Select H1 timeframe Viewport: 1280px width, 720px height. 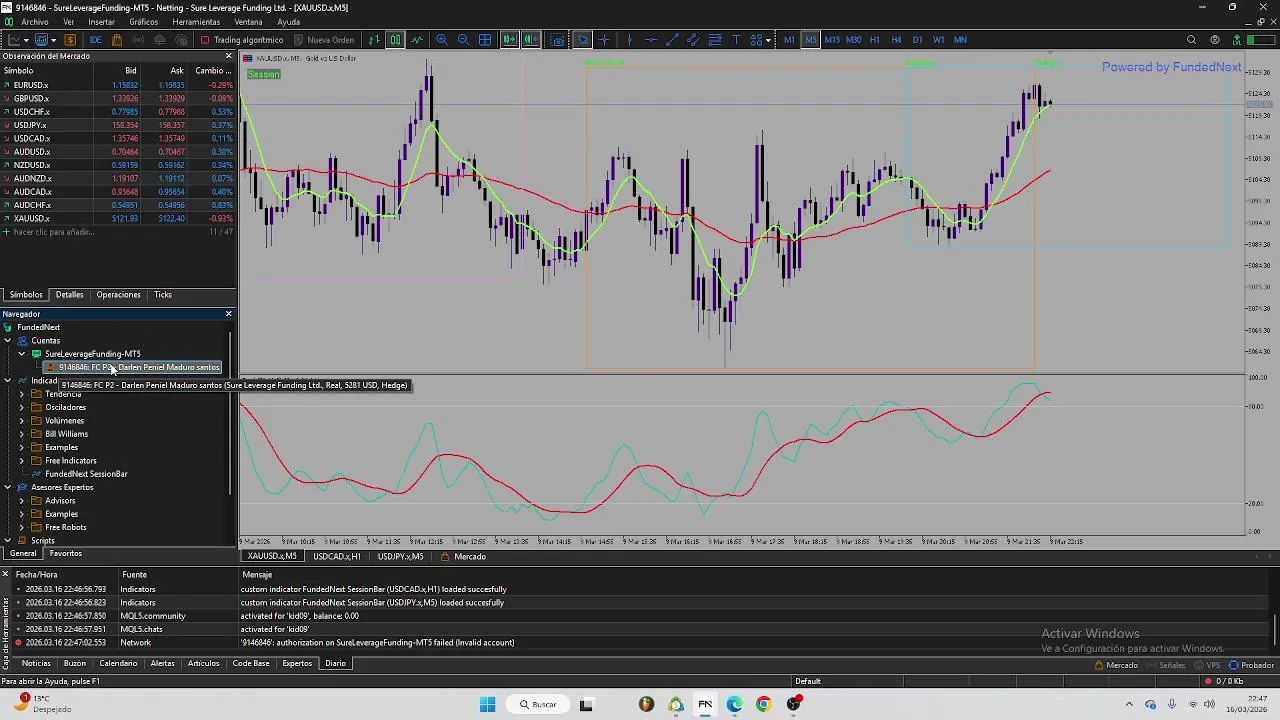click(x=875, y=40)
